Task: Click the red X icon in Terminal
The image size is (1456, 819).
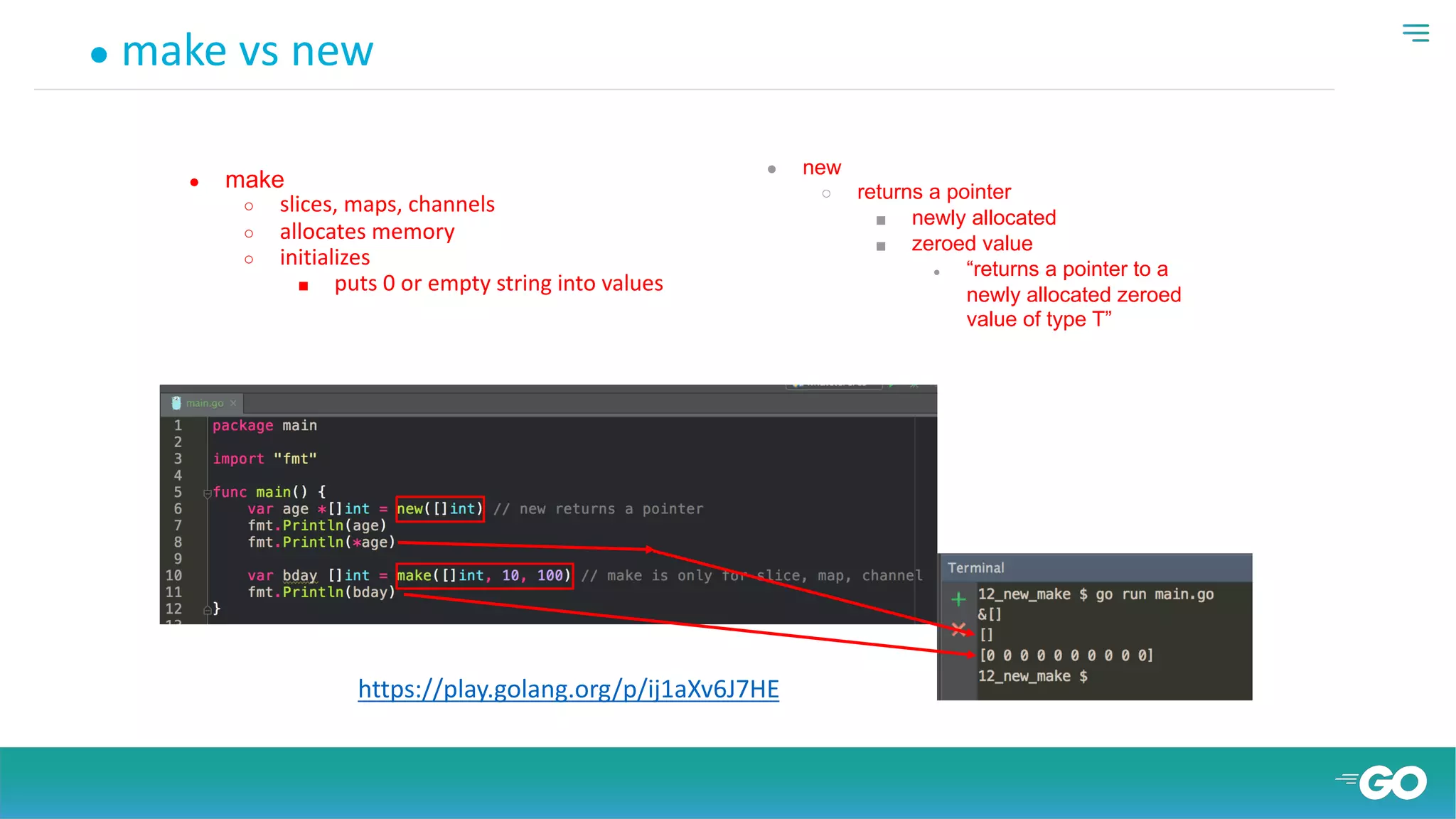Action: 958,629
